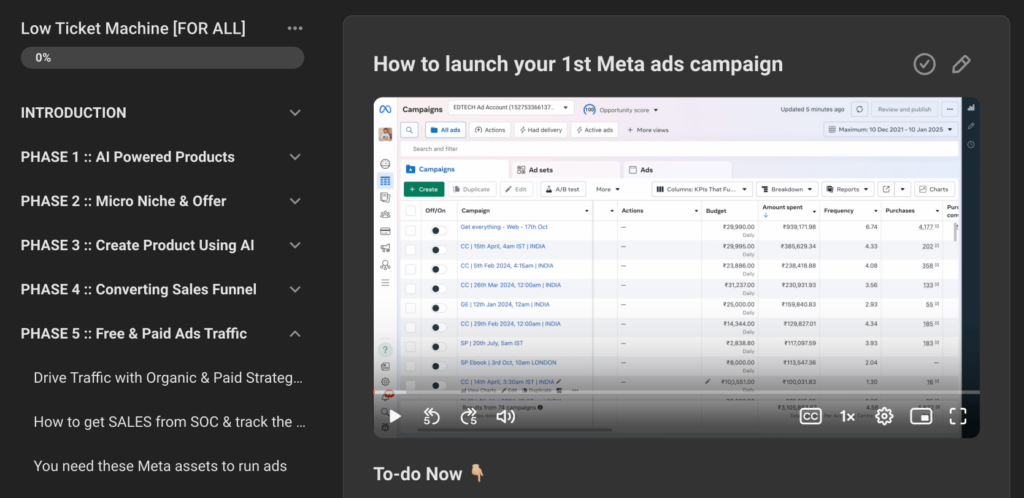Tick the select-all checkbox in the campaign table header

tap(410, 211)
